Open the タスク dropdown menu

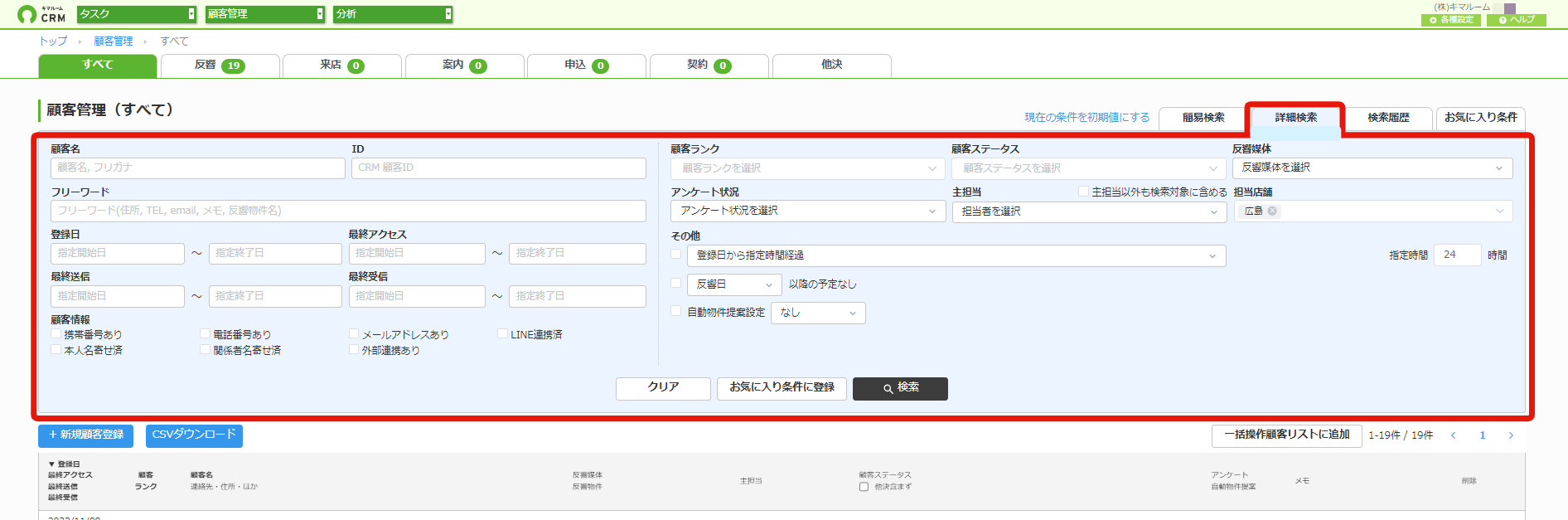pos(137,14)
